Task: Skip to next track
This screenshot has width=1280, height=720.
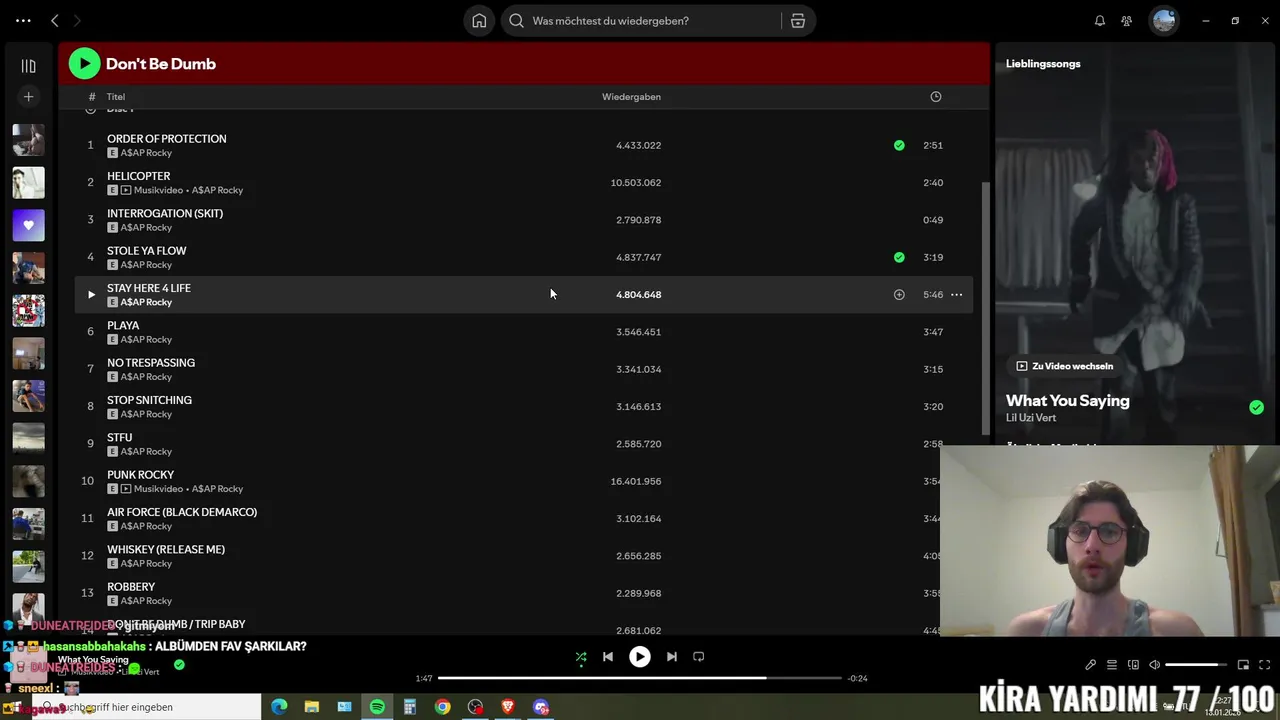Action: point(672,657)
